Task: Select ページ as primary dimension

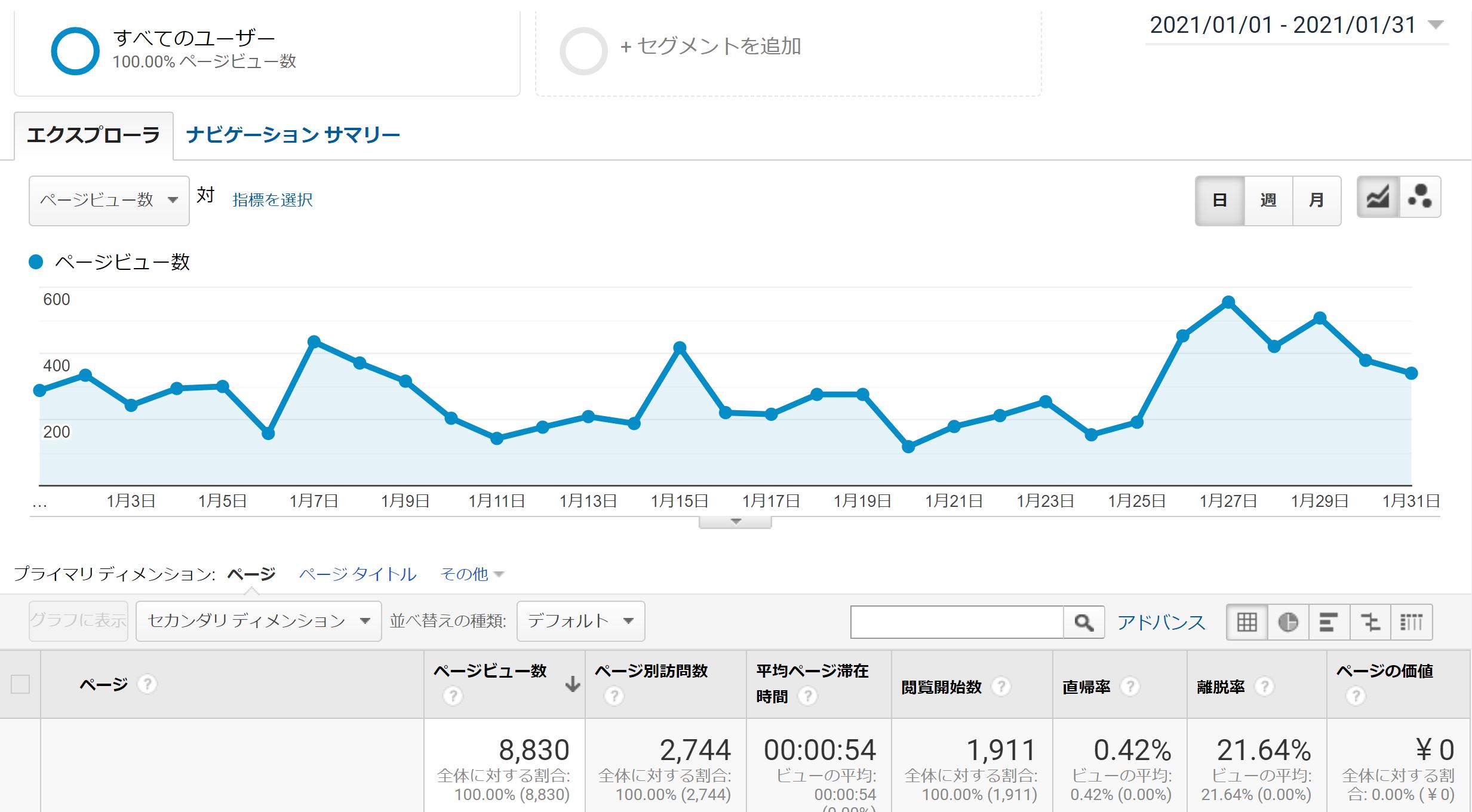Action: click(x=251, y=574)
